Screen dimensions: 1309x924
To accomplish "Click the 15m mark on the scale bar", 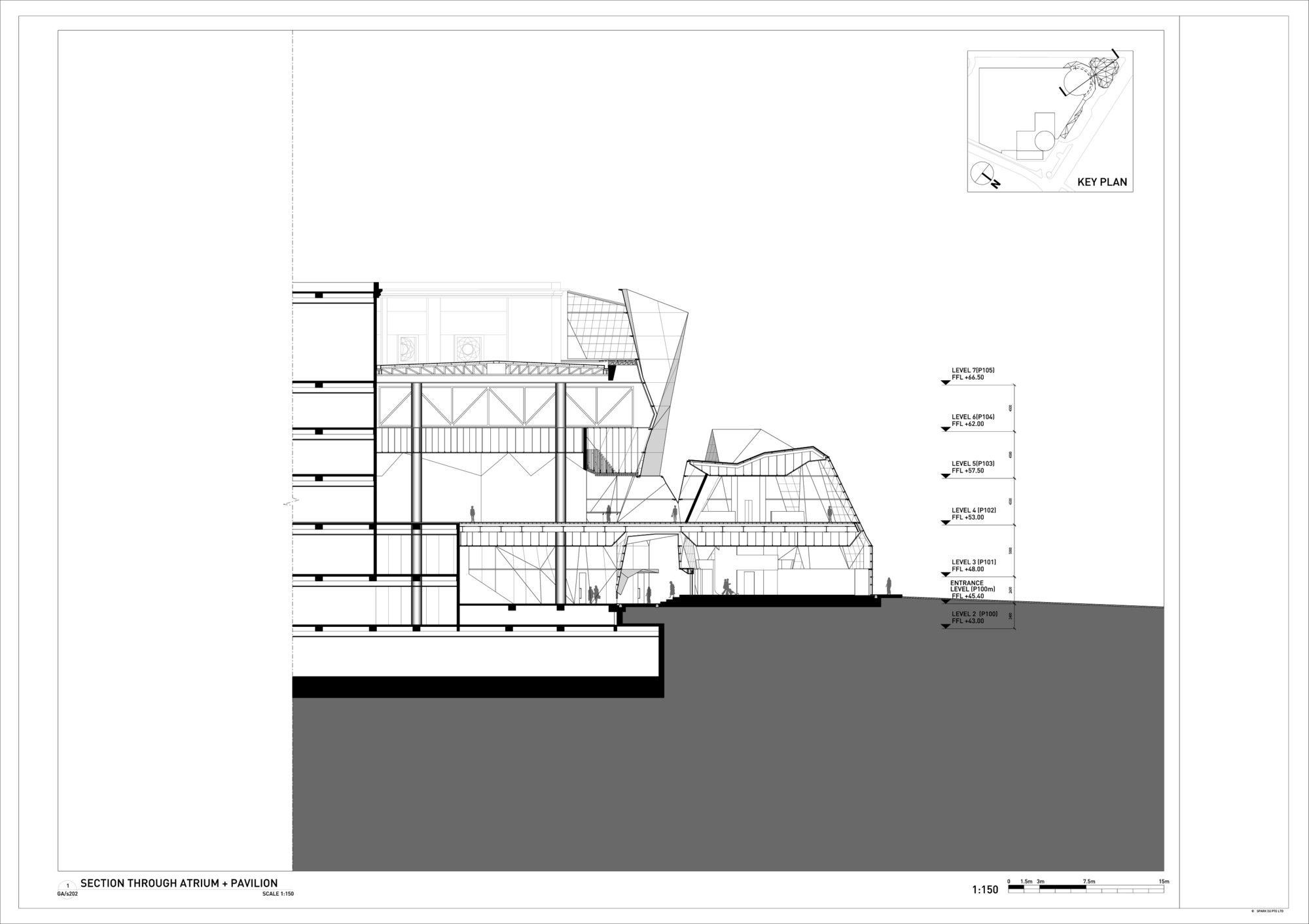I will point(1163,881).
